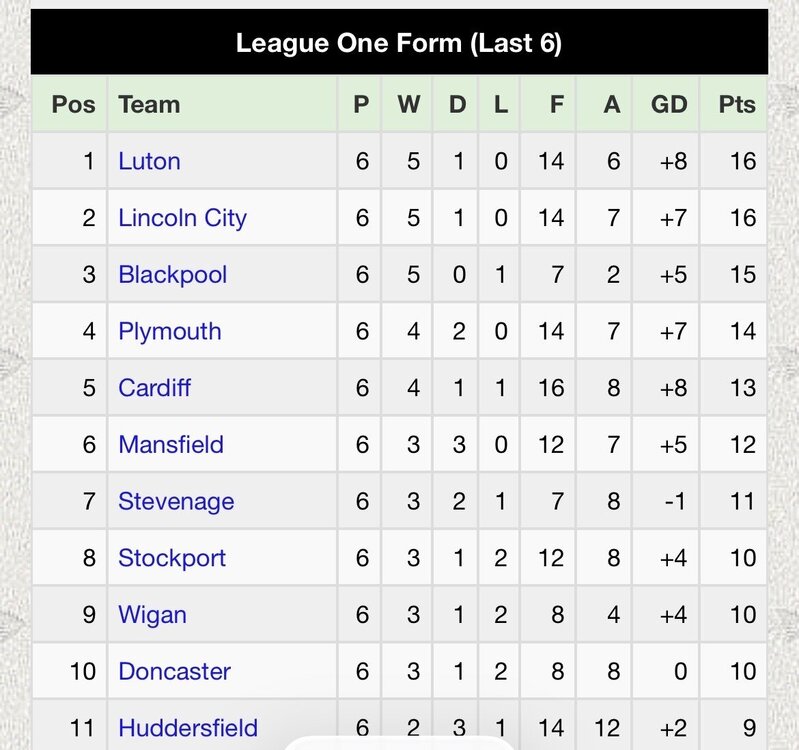The image size is (799, 750).
Task: Open the Stevenage team link
Action: [176, 502]
